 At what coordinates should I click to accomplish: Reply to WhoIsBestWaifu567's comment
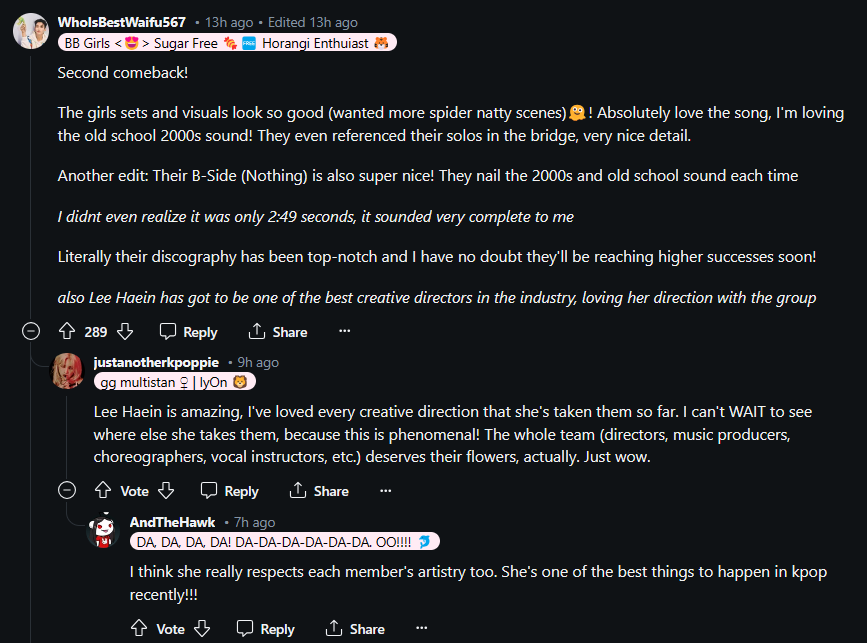point(189,331)
